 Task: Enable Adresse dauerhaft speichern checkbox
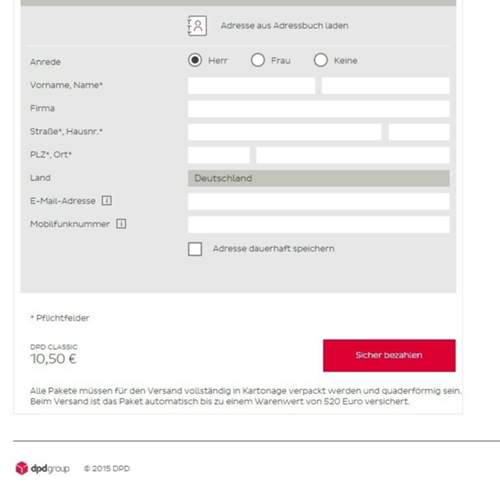(195, 249)
